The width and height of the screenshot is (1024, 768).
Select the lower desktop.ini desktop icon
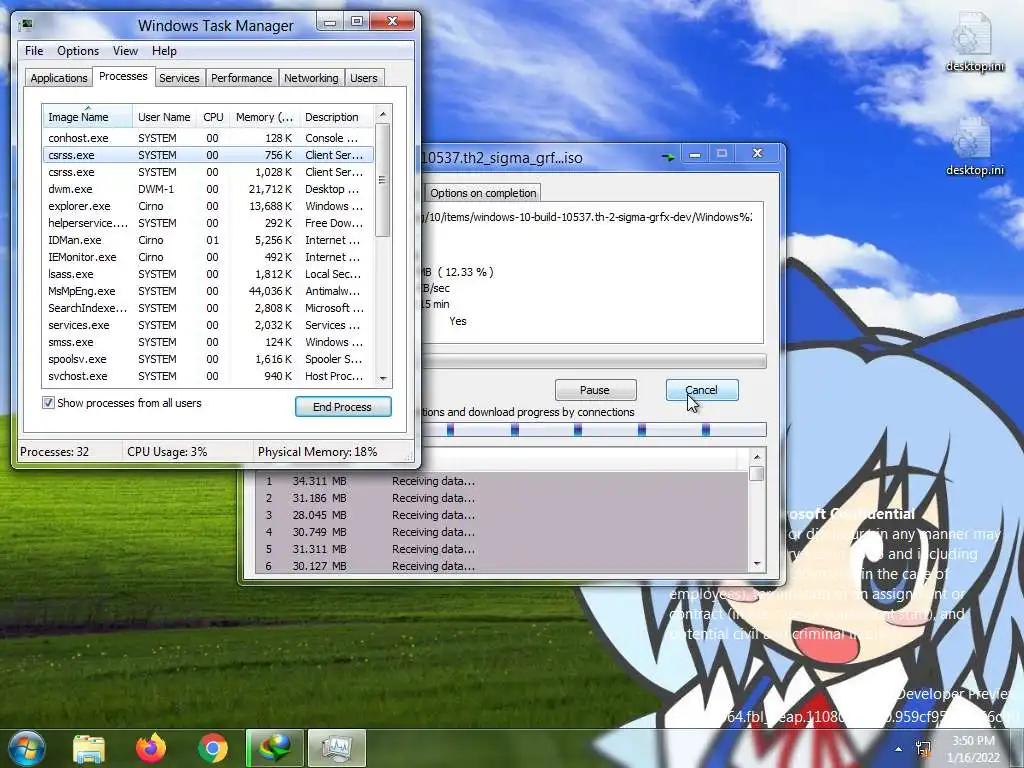click(974, 146)
